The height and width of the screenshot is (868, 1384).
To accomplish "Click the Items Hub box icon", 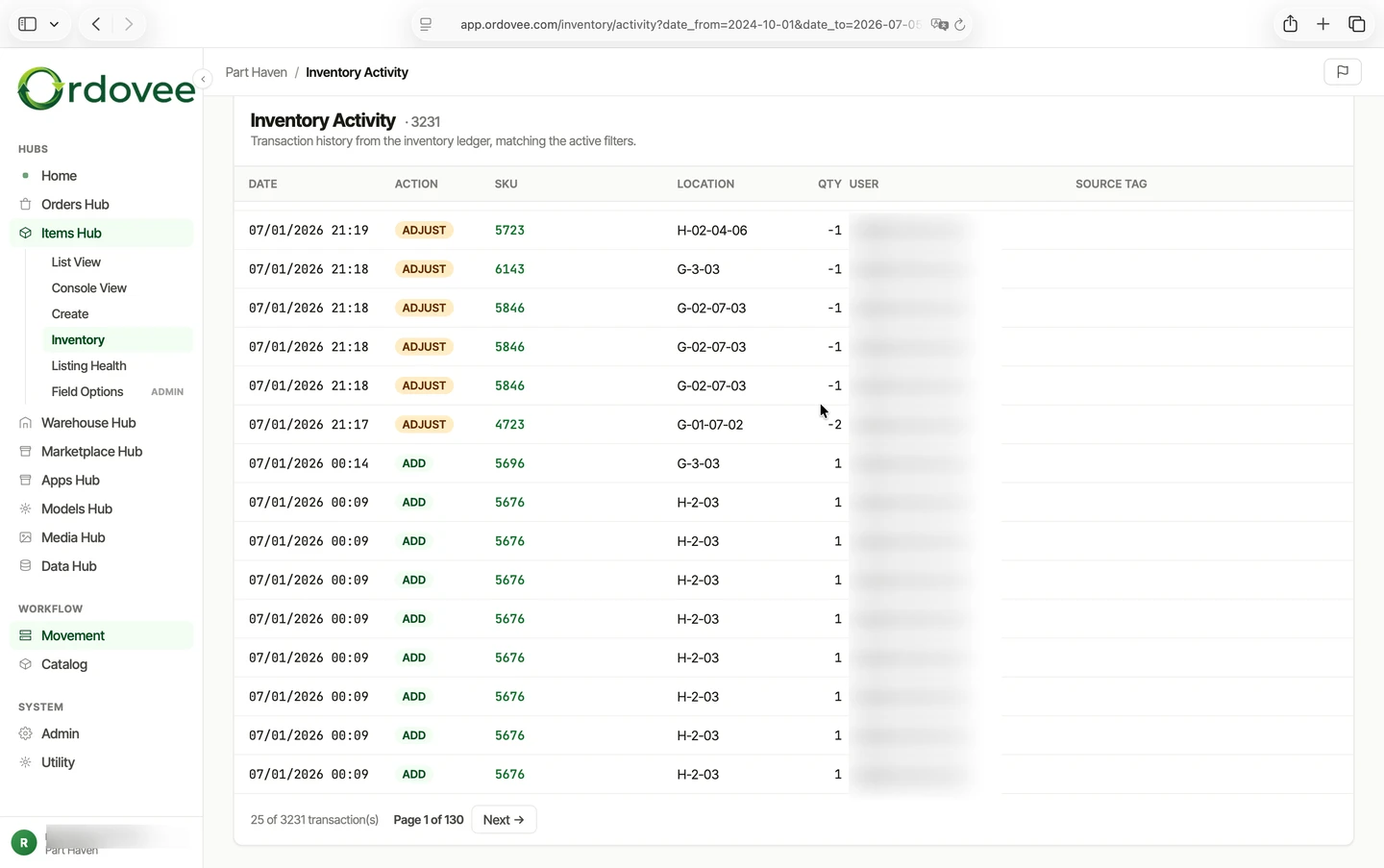I will [x=26, y=234].
